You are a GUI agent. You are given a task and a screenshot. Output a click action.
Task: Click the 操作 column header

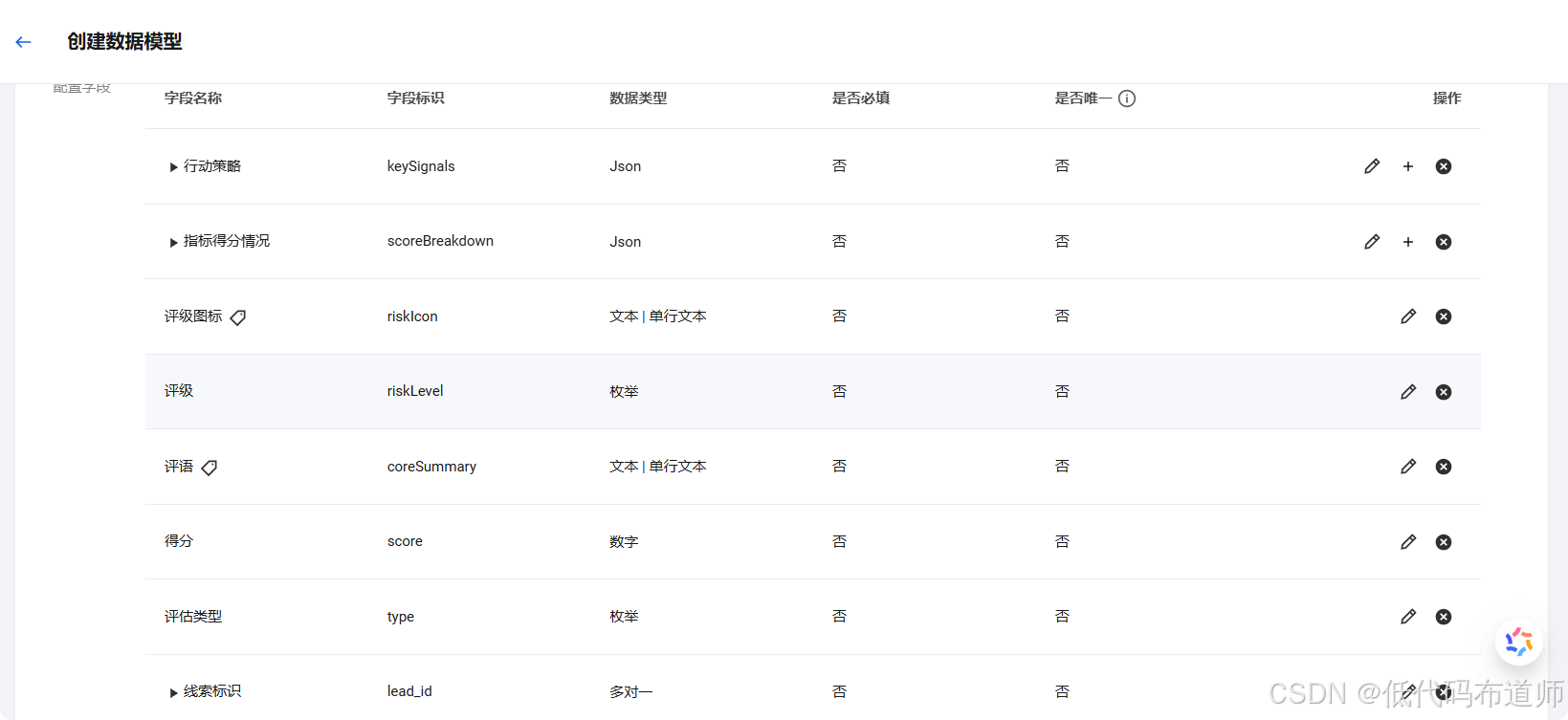click(1447, 98)
